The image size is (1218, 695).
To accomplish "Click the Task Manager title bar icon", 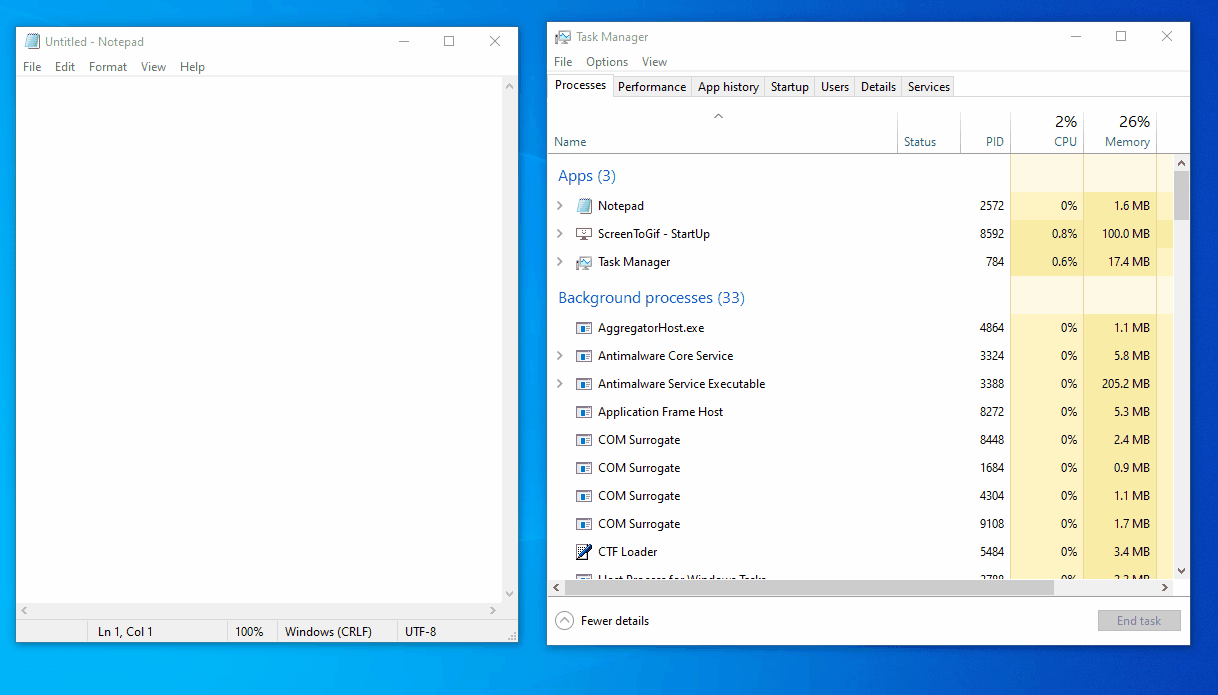I will [x=563, y=37].
